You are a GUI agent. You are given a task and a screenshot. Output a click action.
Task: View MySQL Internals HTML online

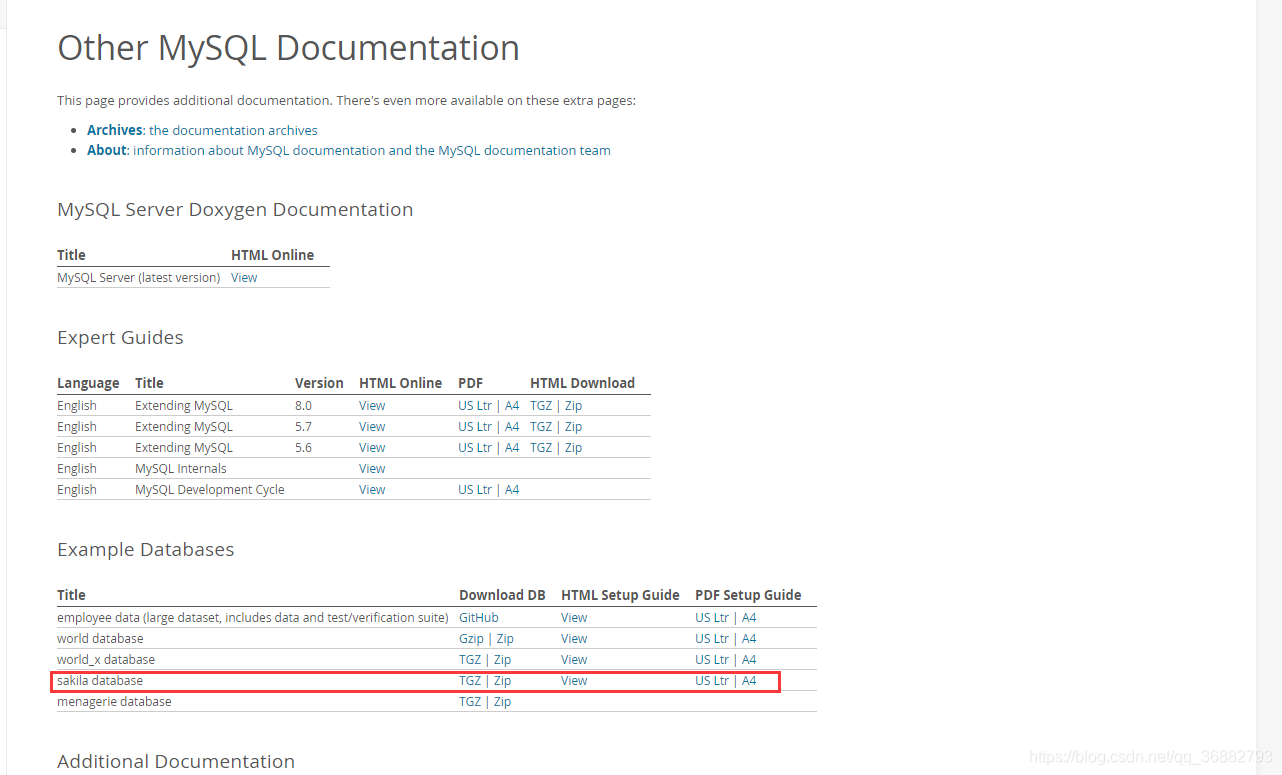coord(372,469)
